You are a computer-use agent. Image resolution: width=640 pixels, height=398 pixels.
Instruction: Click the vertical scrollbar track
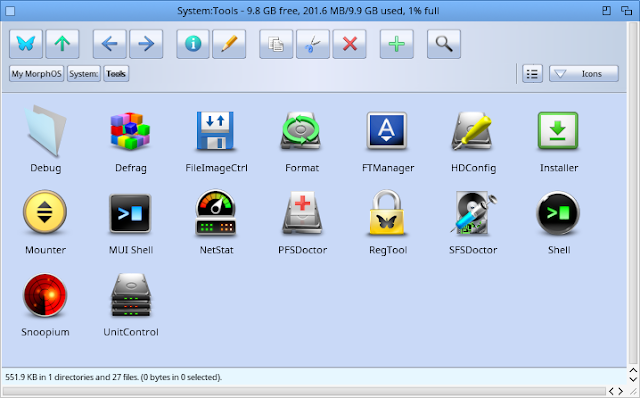point(633,192)
